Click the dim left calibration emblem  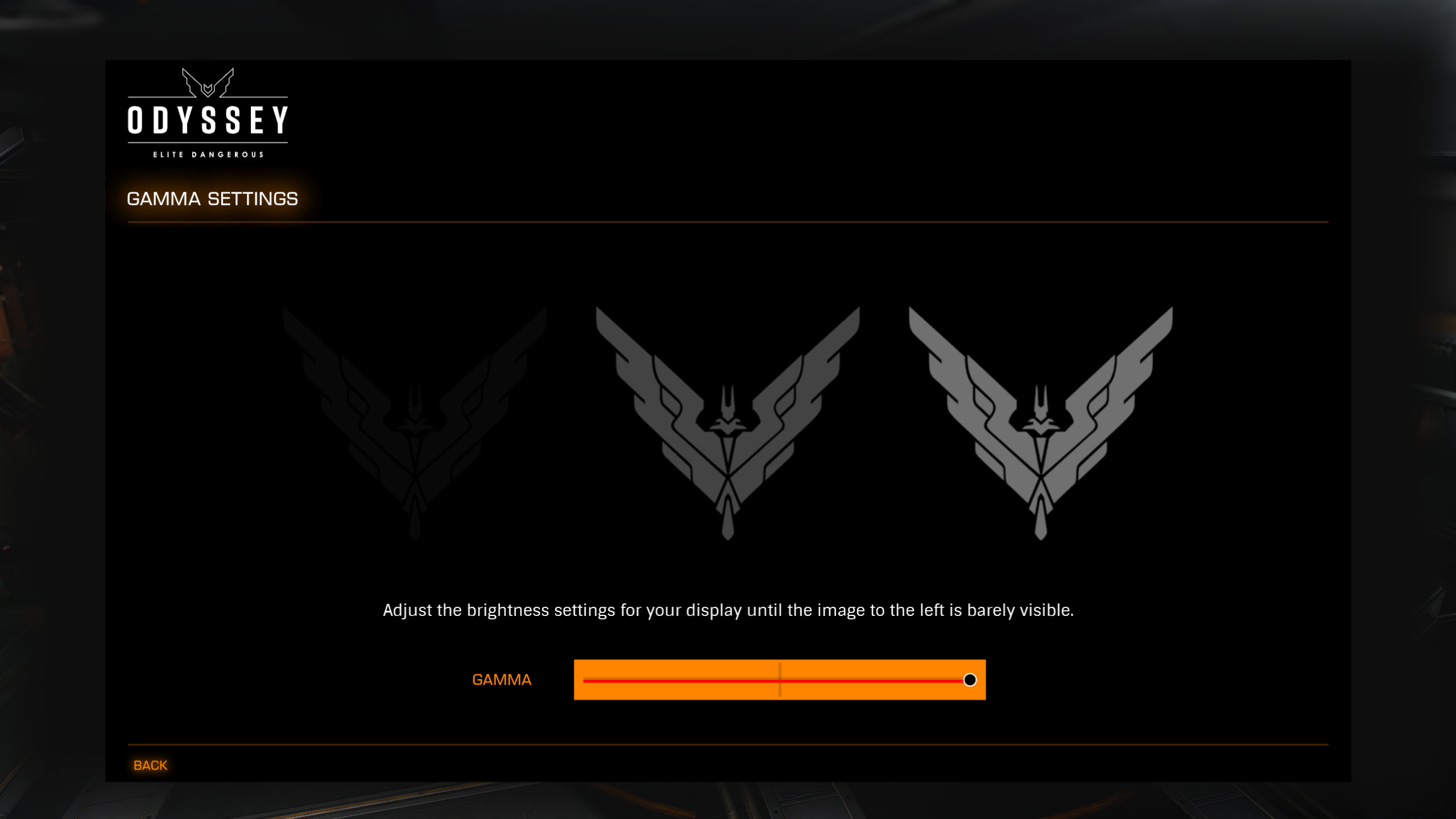(x=415, y=424)
